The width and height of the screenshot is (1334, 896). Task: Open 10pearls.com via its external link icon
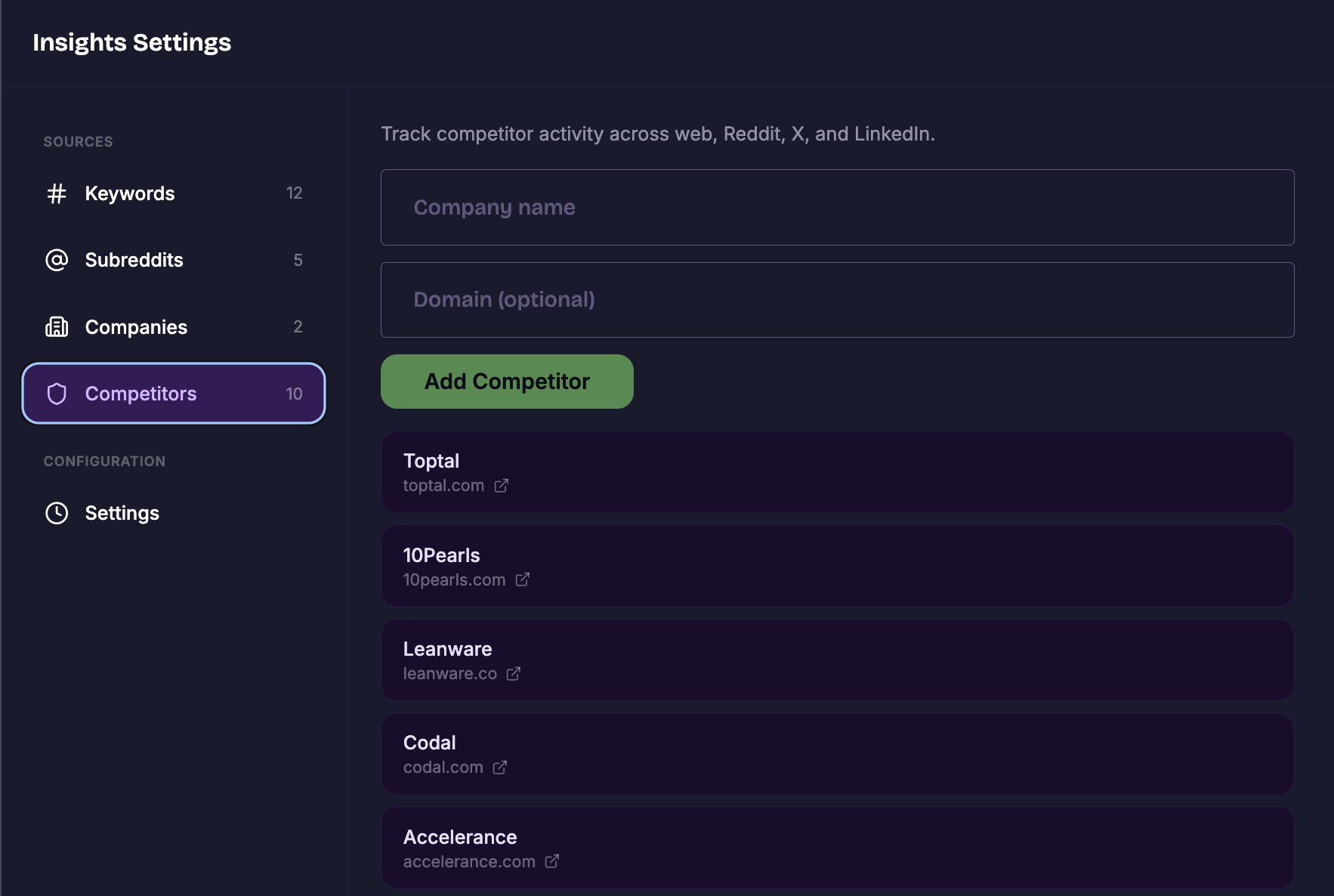523,580
